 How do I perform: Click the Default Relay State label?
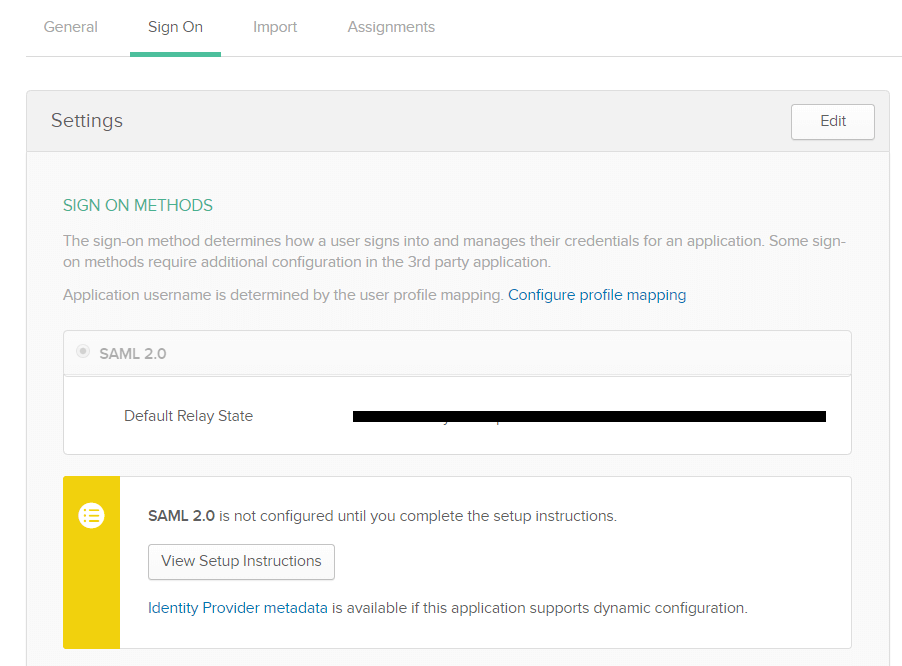[188, 416]
